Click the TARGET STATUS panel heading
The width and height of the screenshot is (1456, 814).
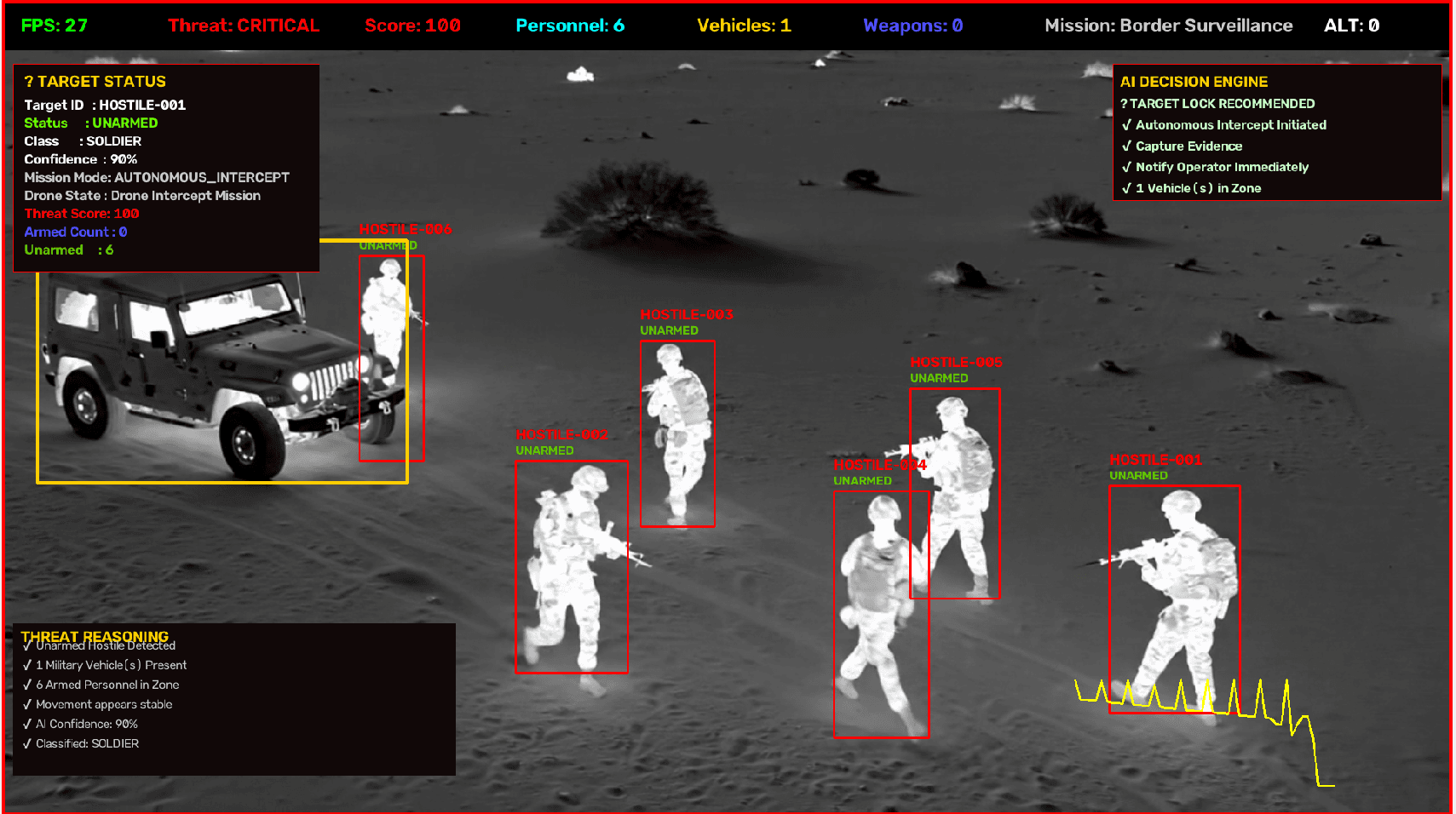pyautogui.click(x=95, y=82)
